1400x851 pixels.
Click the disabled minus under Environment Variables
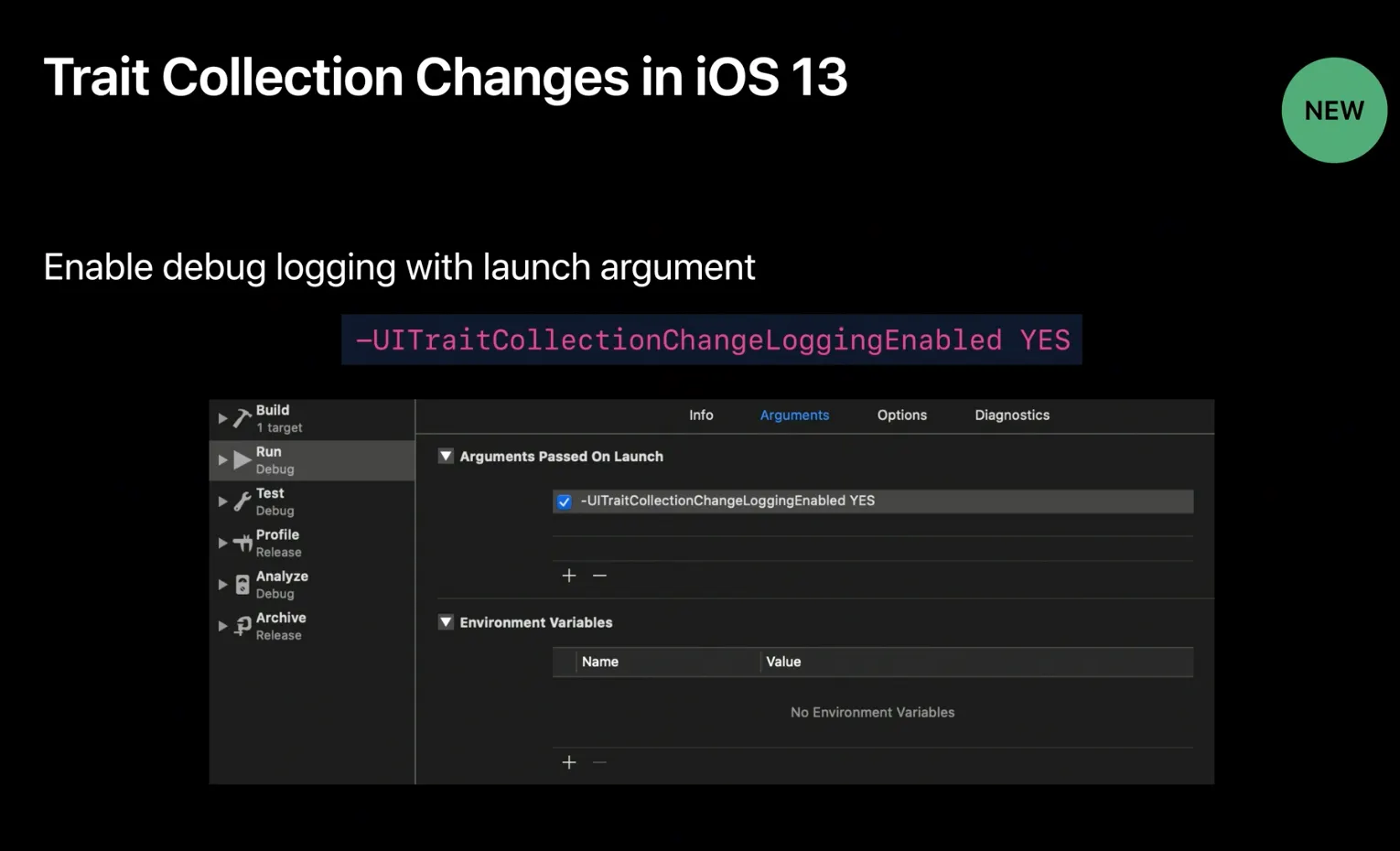[599, 762]
